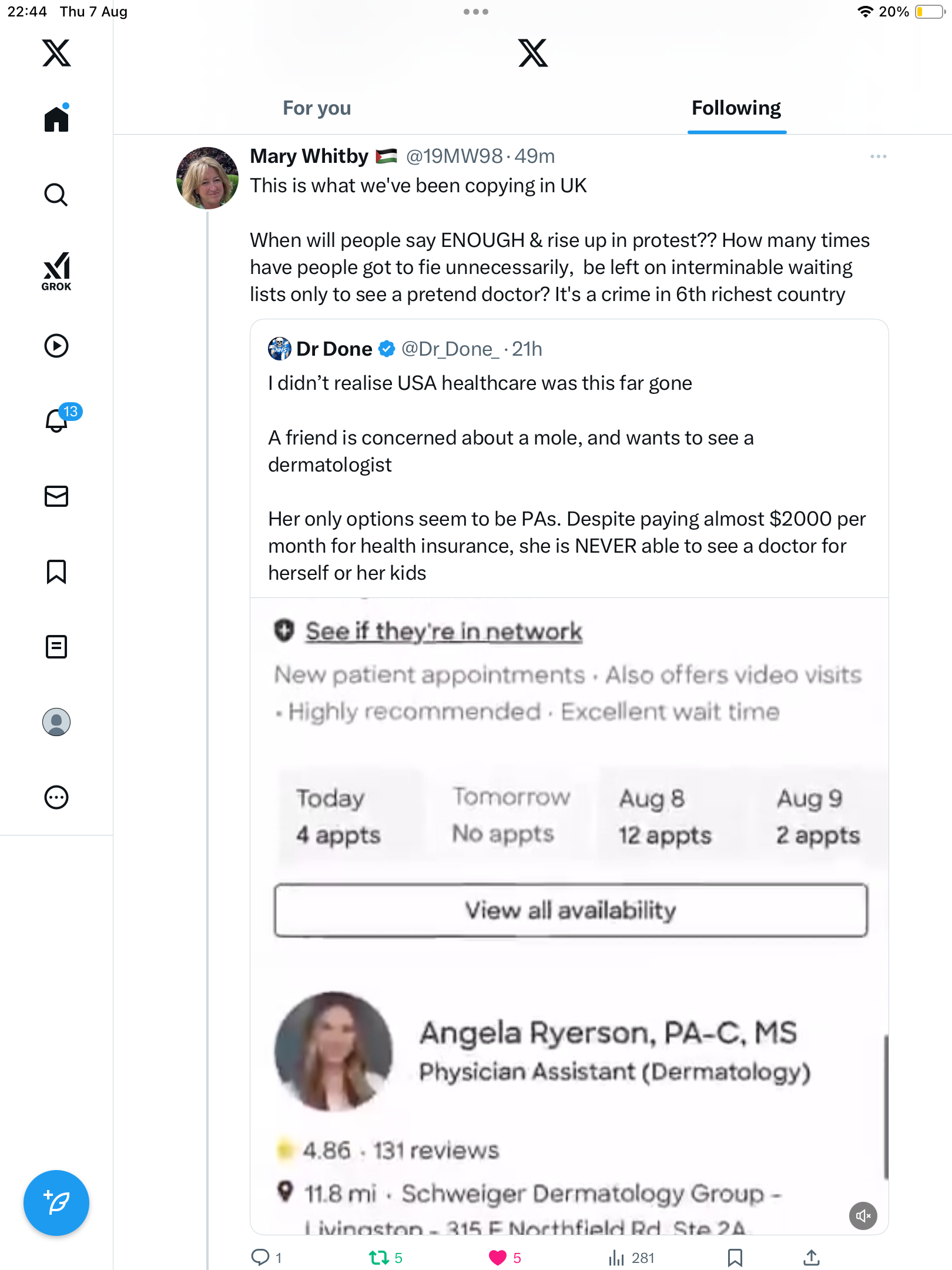Screen dimensions: 952x1270
Task: Open Mary Whitby's profile picture
Action: pos(207,178)
